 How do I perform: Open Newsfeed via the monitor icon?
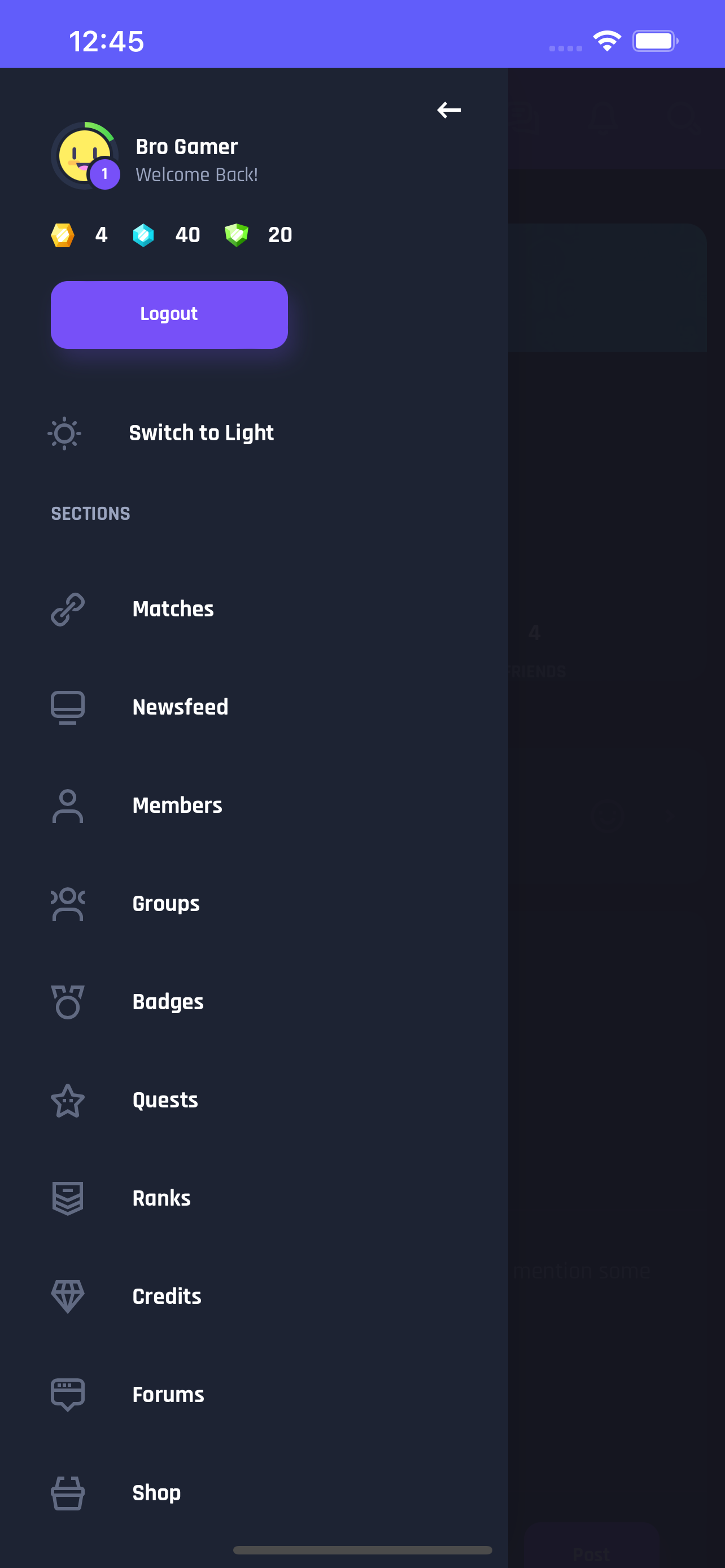[x=68, y=707]
